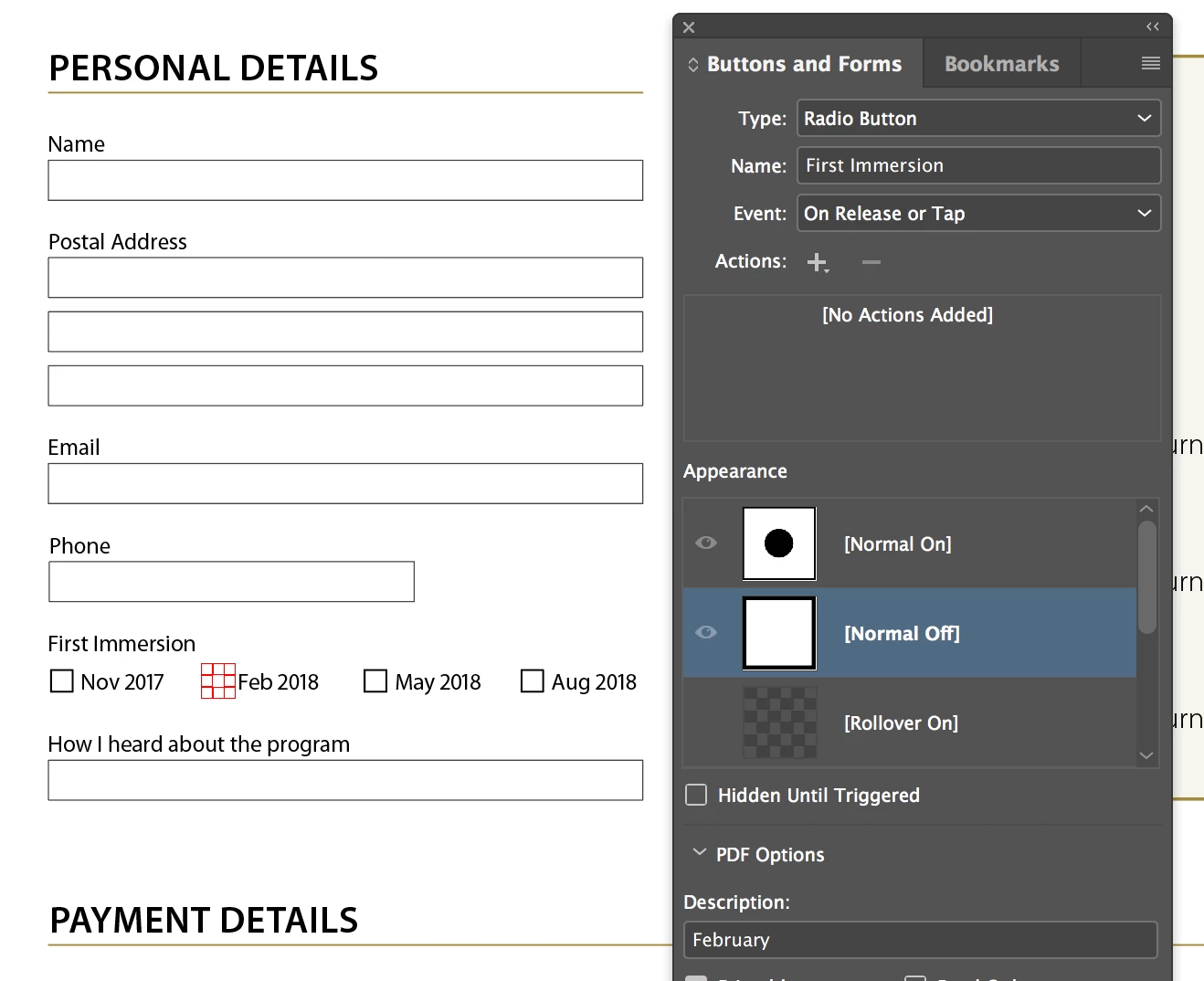Screen dimensions: 1204x981
Task: Click the third Postal Address field
Action: [345, 385]
